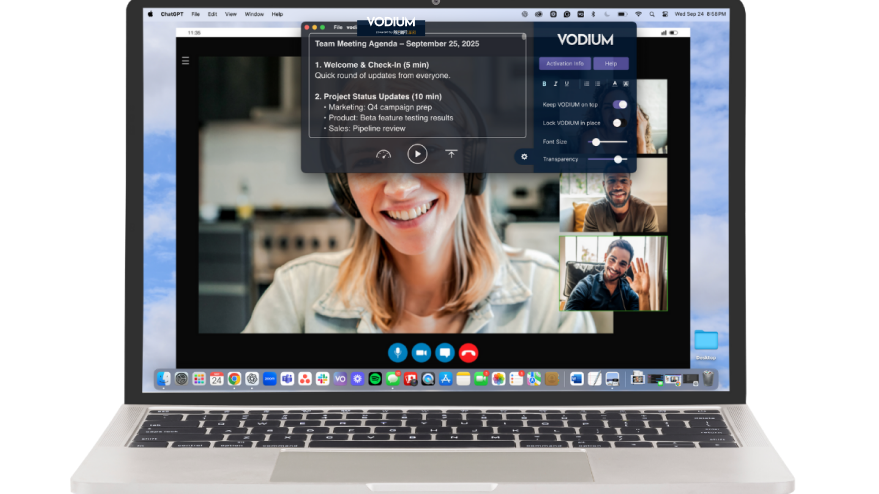
Task: Open Launchpad from the Dock
Action: (x=199, y=379)
